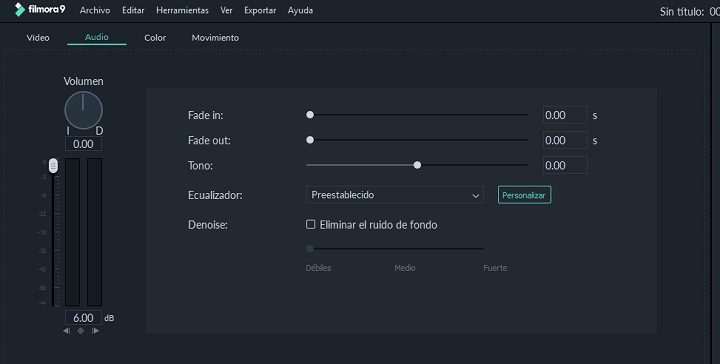Click the Tono slider handle
Screen dimensions: 720x364
point(417,165)
